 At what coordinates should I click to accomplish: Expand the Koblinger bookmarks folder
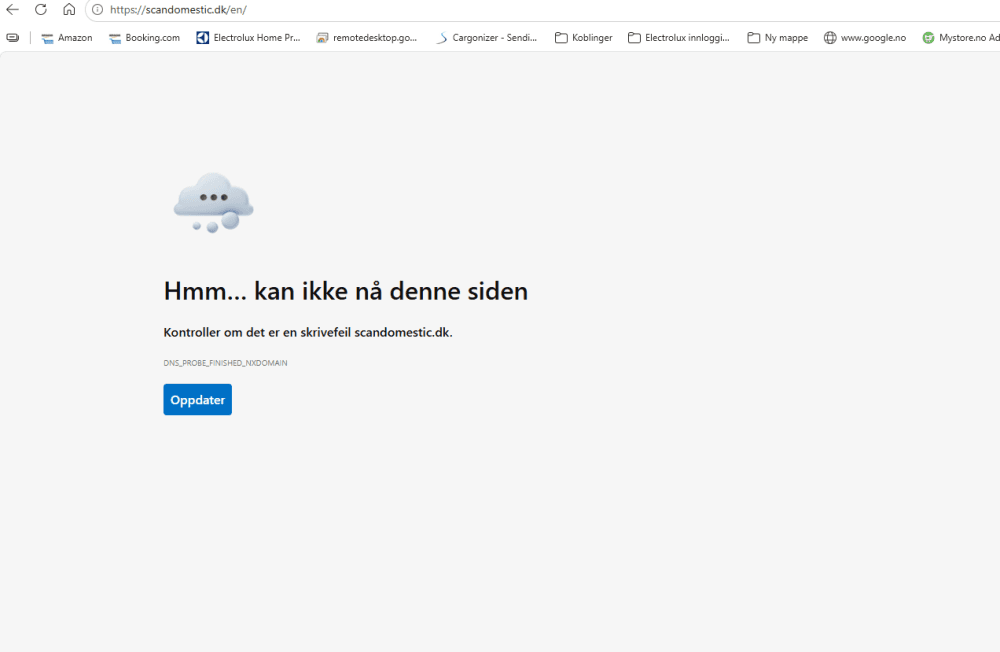(584, 38)
